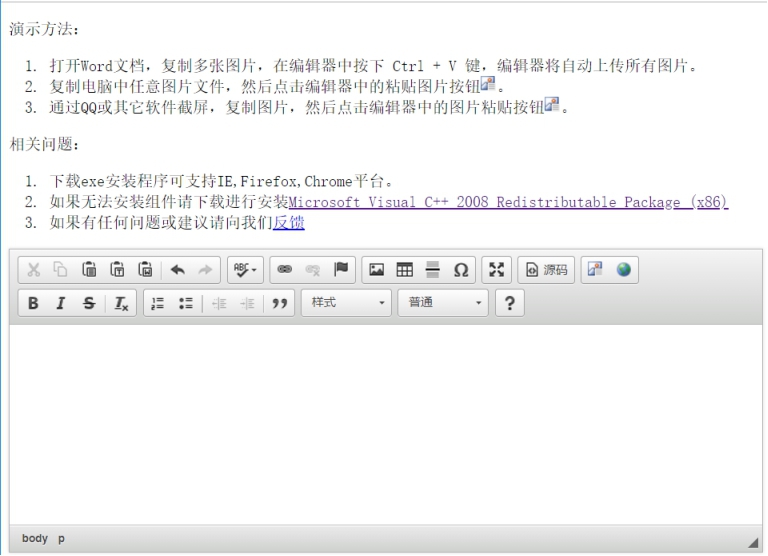Click the insert Image icon
Screen dimensions: 768x556
pos(376,269)
